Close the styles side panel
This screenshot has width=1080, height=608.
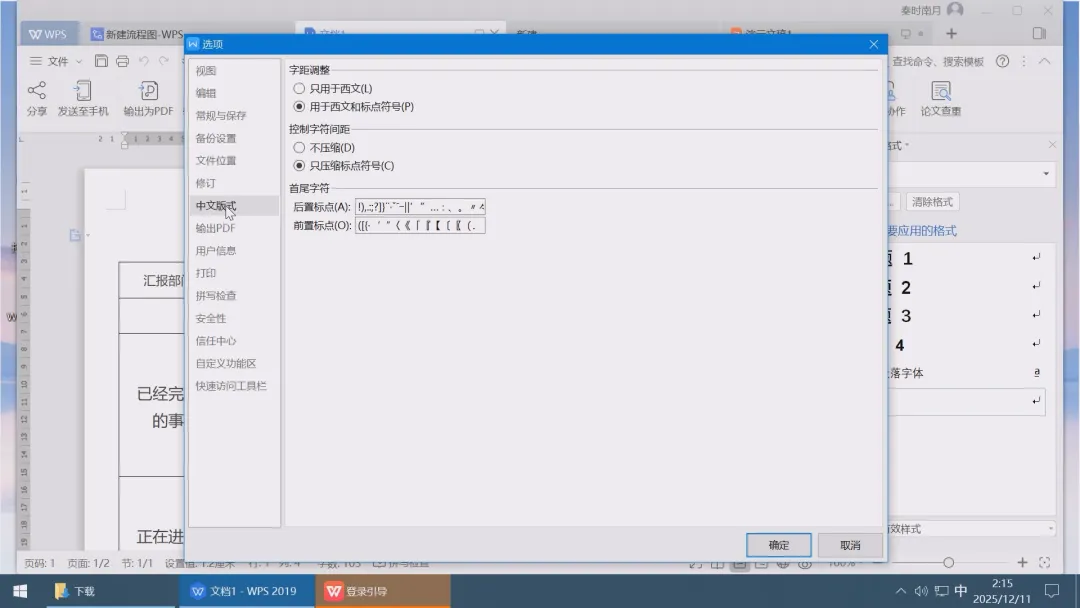[x=1052, y=145]
